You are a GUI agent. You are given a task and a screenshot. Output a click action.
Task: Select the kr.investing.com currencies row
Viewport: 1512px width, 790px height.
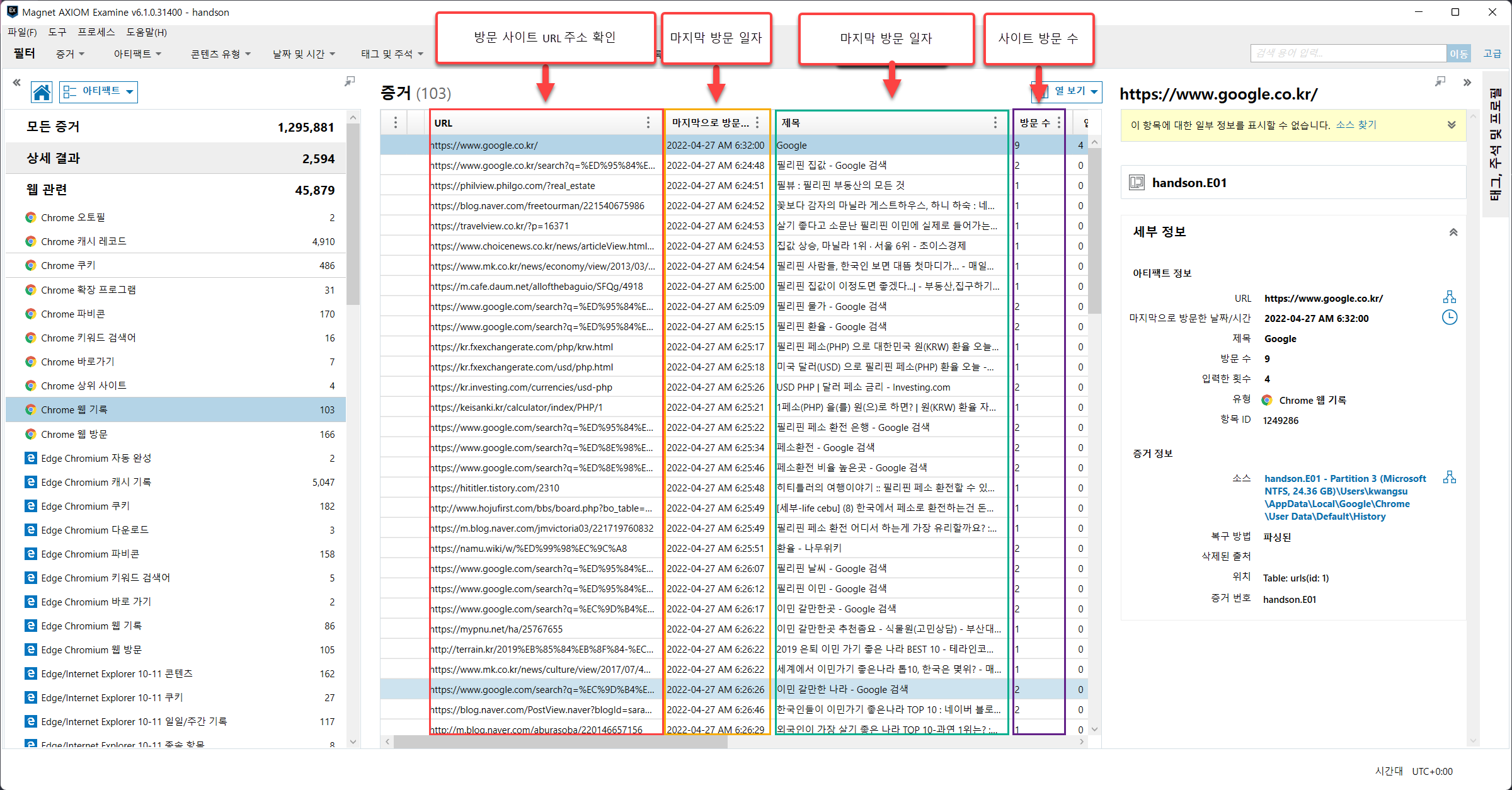point(734,387)
